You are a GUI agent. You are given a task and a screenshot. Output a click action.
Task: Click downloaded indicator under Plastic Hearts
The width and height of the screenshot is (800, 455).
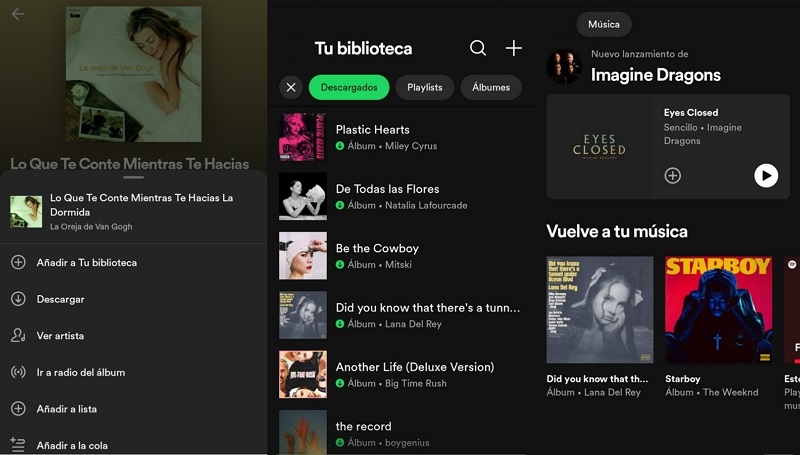tap(340, 146)
